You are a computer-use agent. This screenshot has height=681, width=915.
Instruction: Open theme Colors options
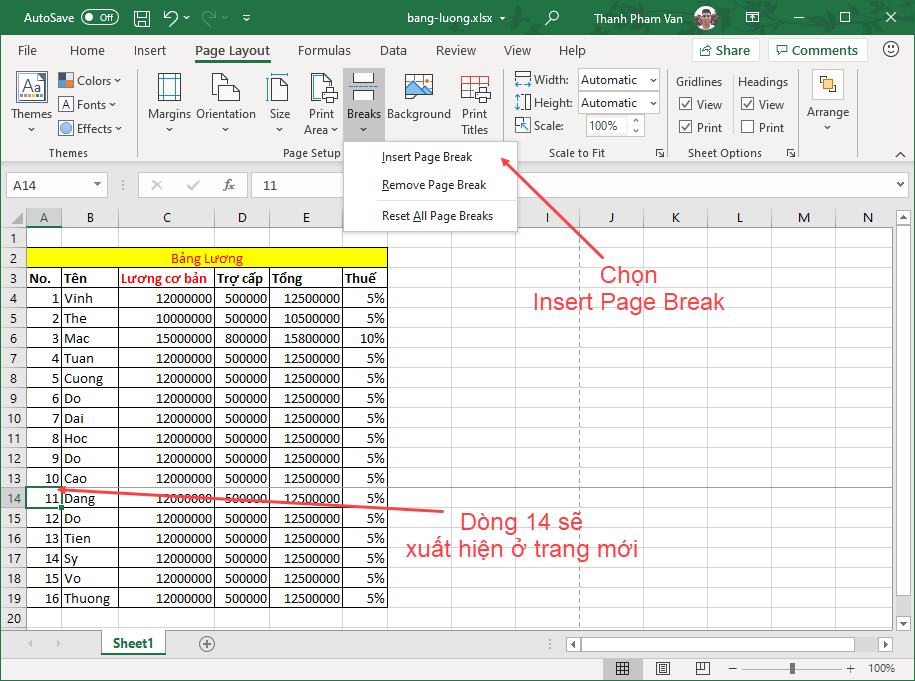tap(90, 81)
